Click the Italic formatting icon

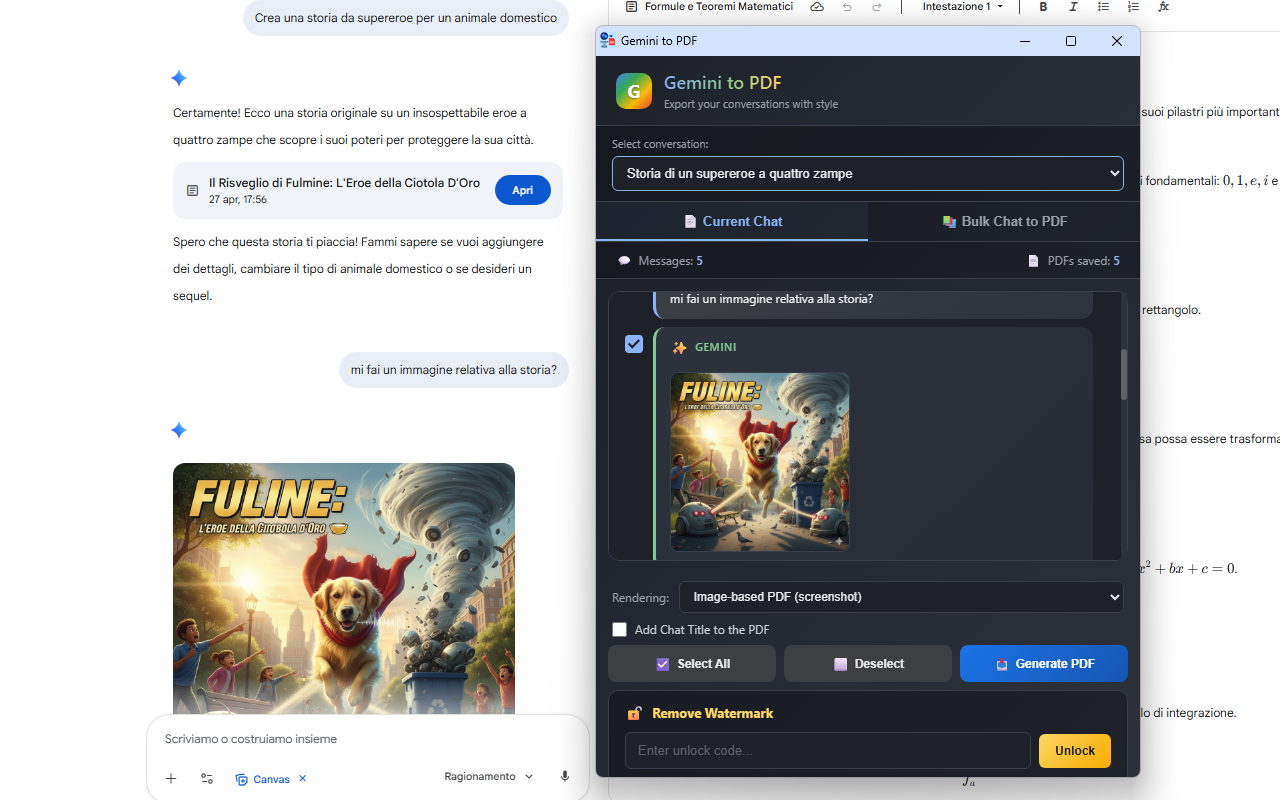pos(1073,7)
